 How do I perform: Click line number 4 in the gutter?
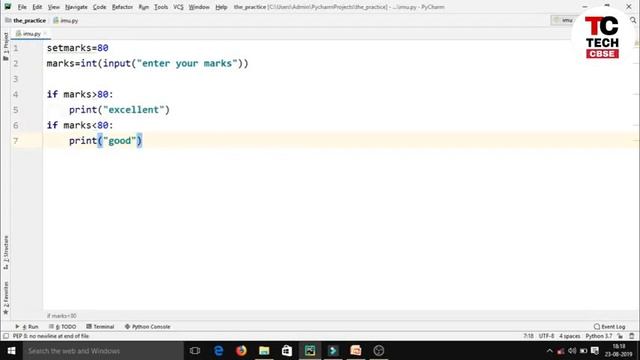click(x=16, y=94)
